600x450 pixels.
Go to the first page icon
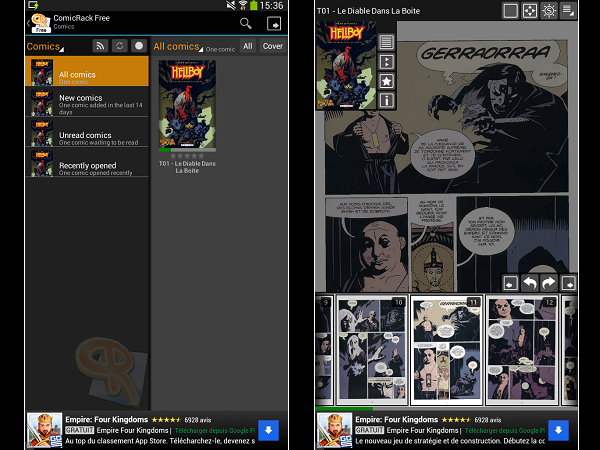[x=510, y=284]
